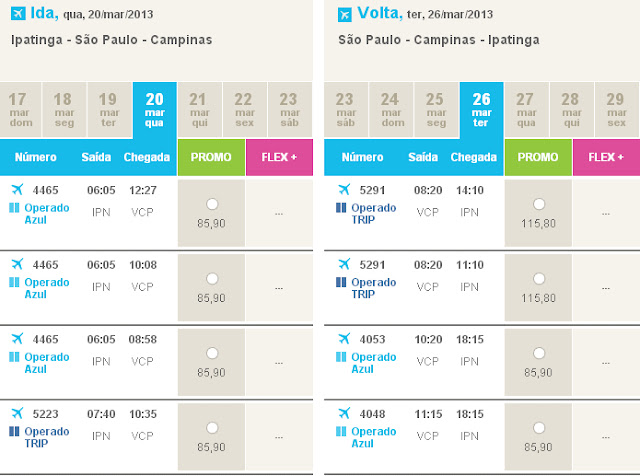Click airplane icon of outbound flight 5223
640x476 pixels.
point(16,413)
